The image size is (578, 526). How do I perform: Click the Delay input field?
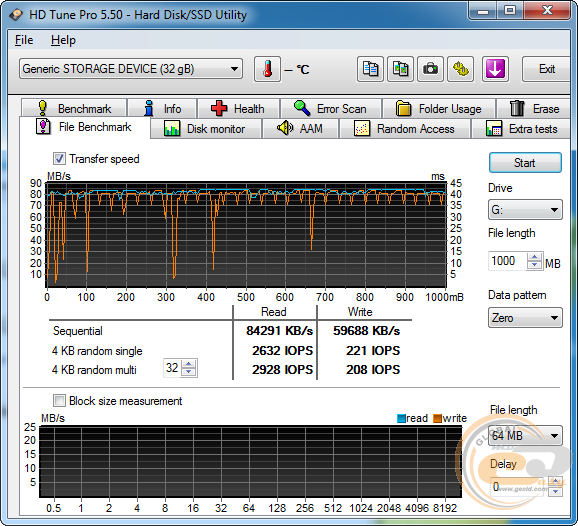click(518, 487)
